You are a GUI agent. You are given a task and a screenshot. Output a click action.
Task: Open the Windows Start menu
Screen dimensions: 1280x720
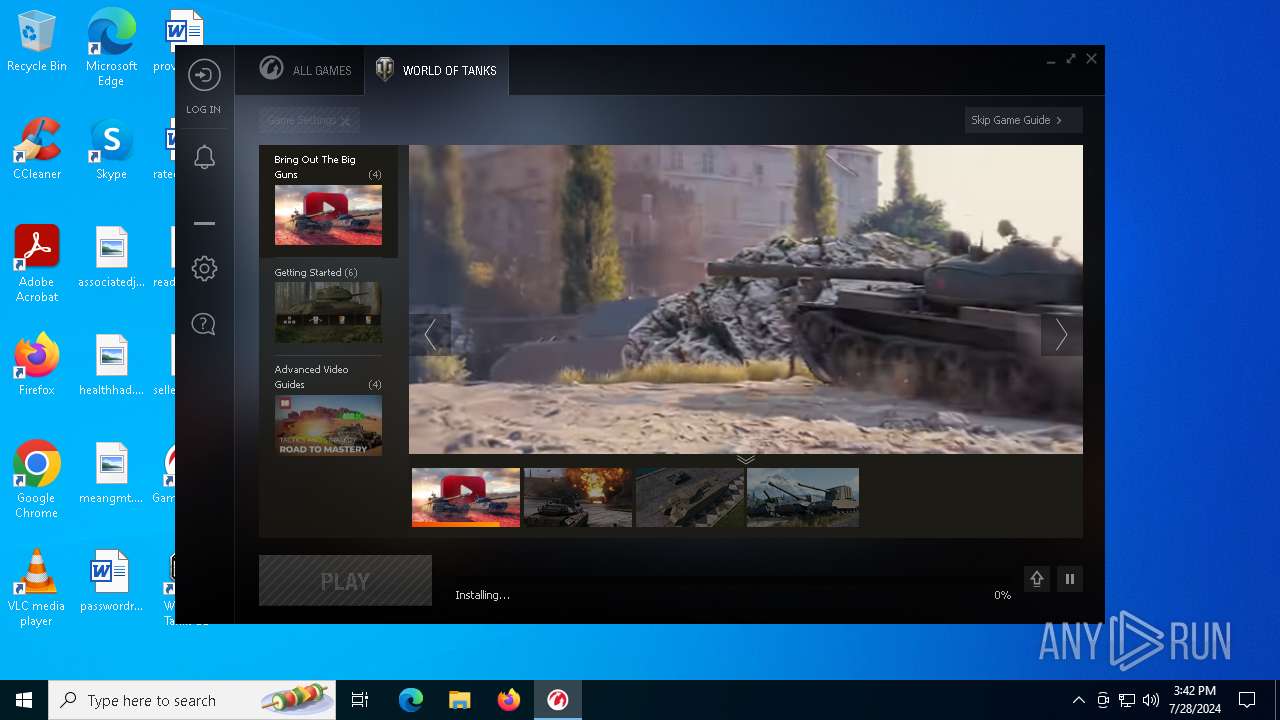[24, 700]
